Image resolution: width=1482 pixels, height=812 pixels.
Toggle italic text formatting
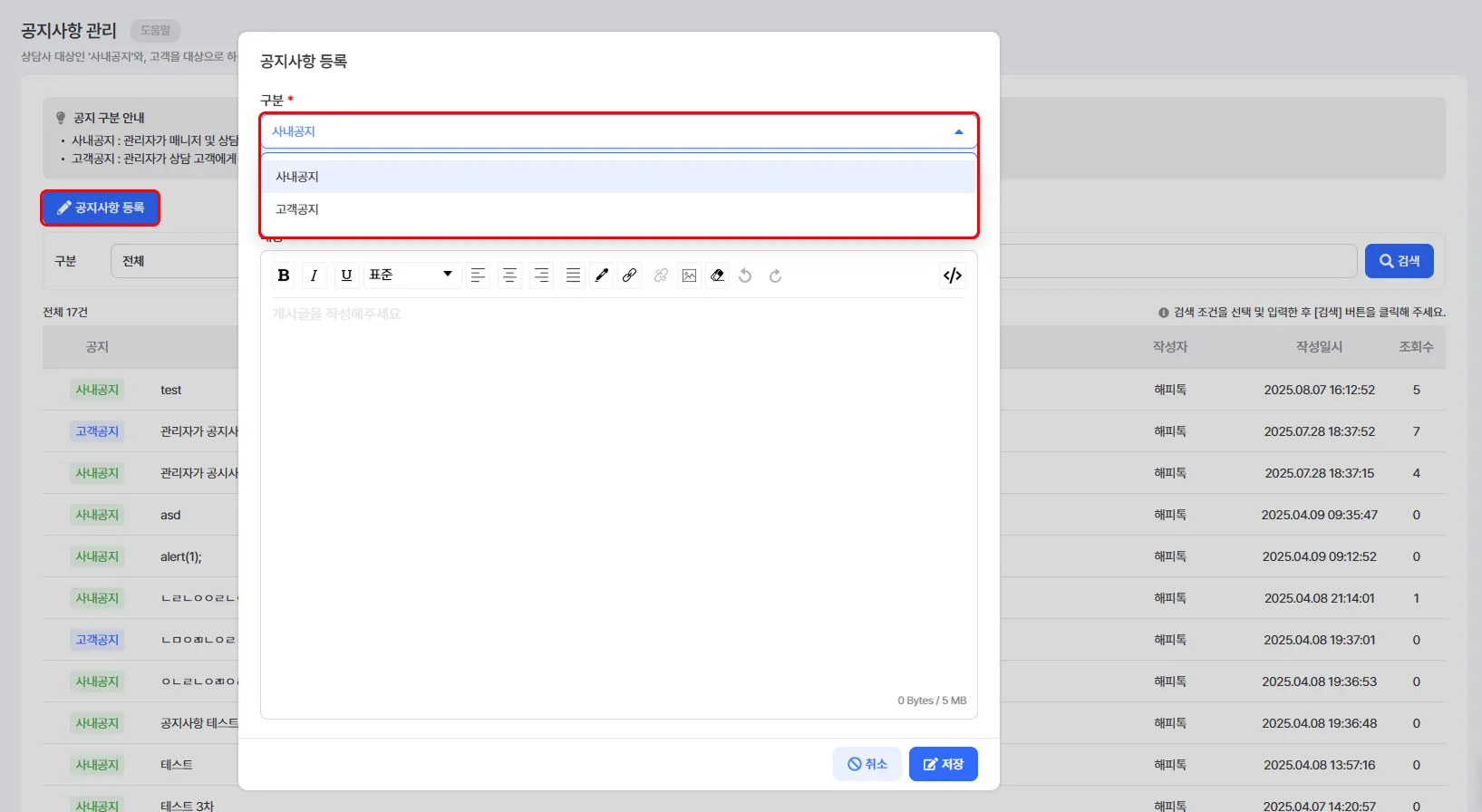[314, 275]
